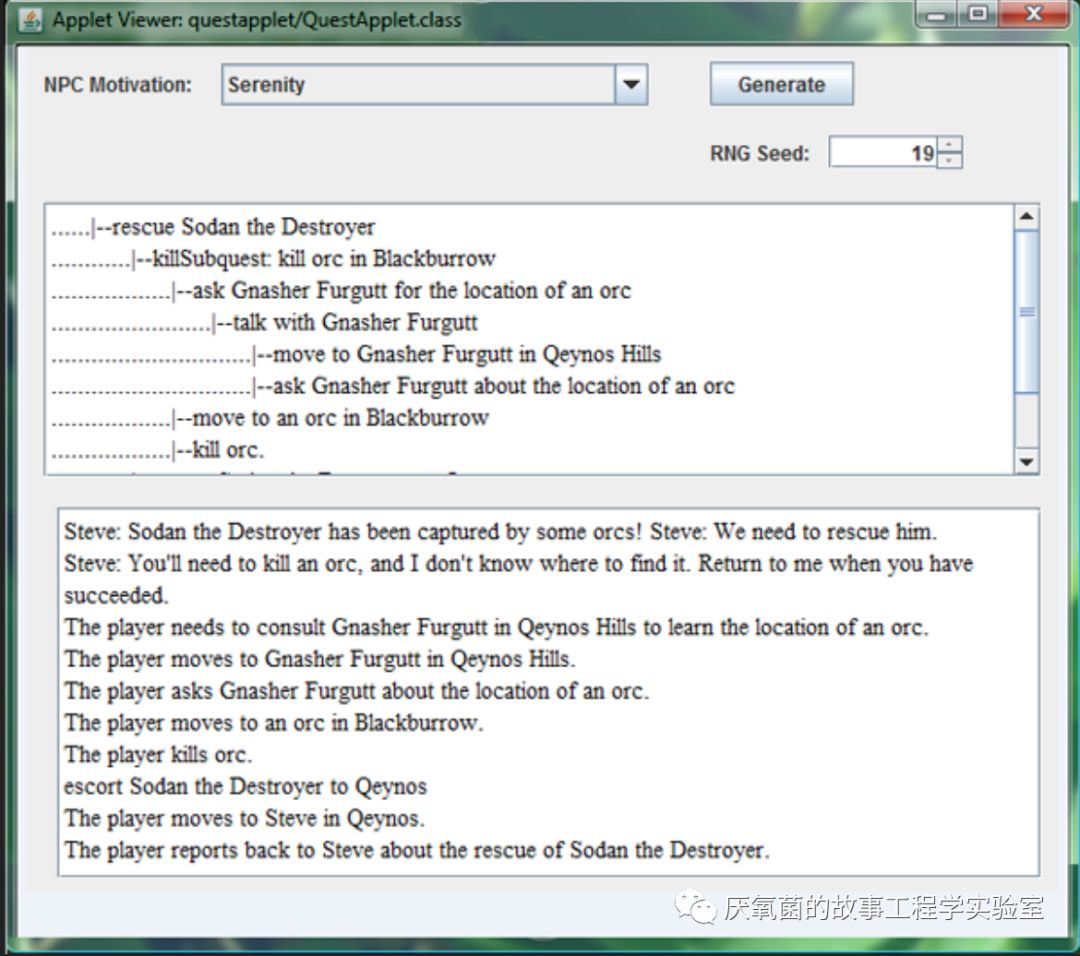
Task: Click 'The player moves to Gnasher Furgutt' line
Action: 320,658
